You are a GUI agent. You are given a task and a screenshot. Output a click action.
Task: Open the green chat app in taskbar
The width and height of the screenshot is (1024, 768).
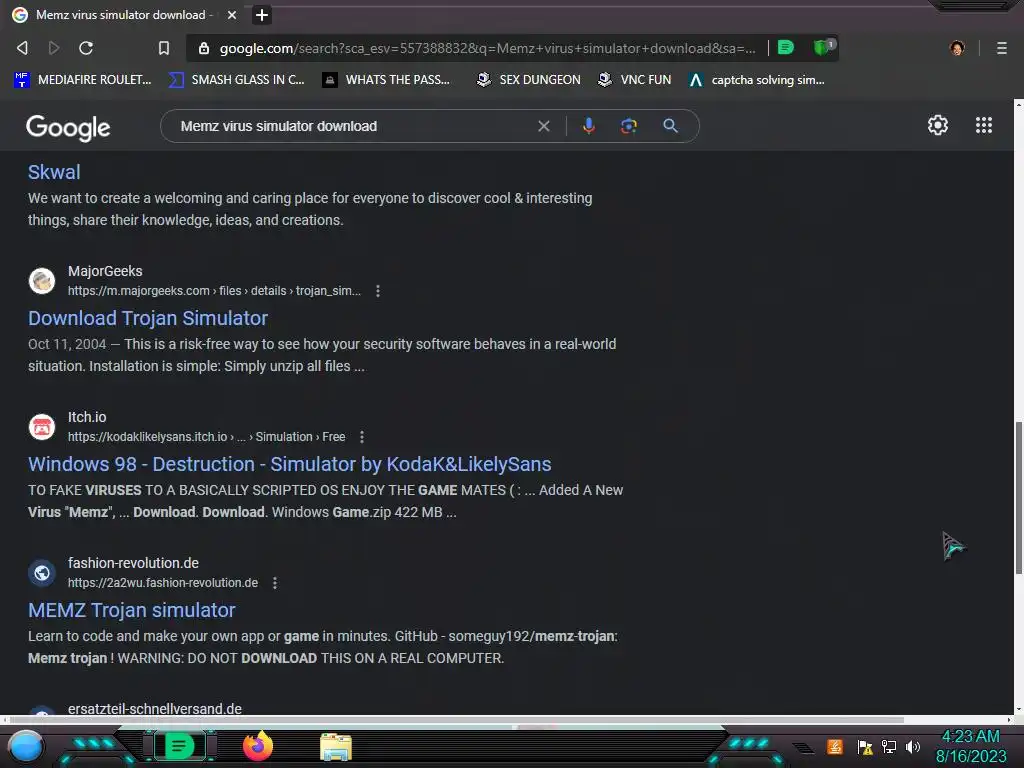(179, 746)
